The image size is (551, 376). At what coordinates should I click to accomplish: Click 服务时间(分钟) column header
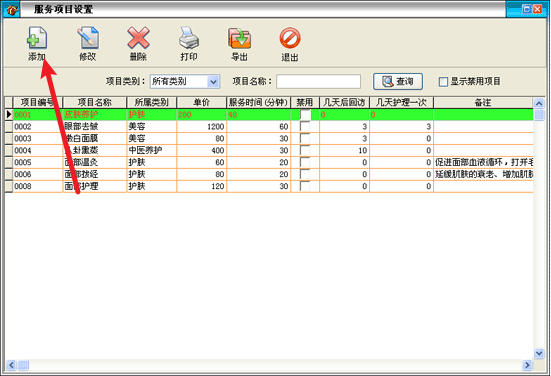point(259,102)
